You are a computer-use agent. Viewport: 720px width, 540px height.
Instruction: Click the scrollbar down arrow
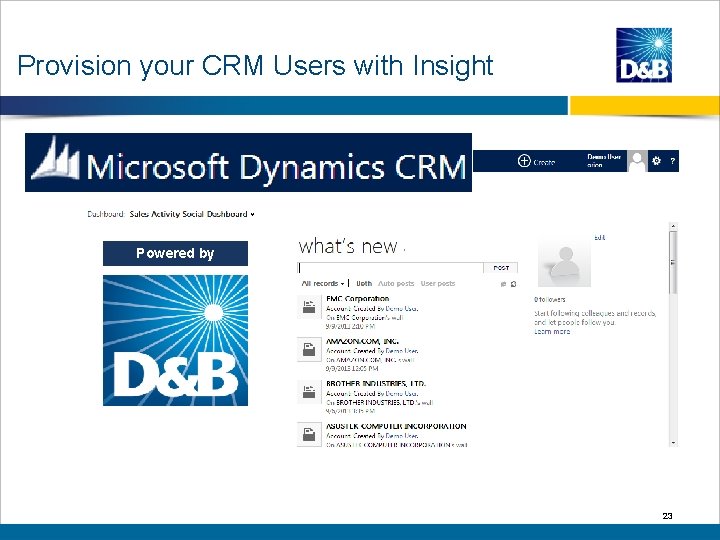(x=673, y=443)
